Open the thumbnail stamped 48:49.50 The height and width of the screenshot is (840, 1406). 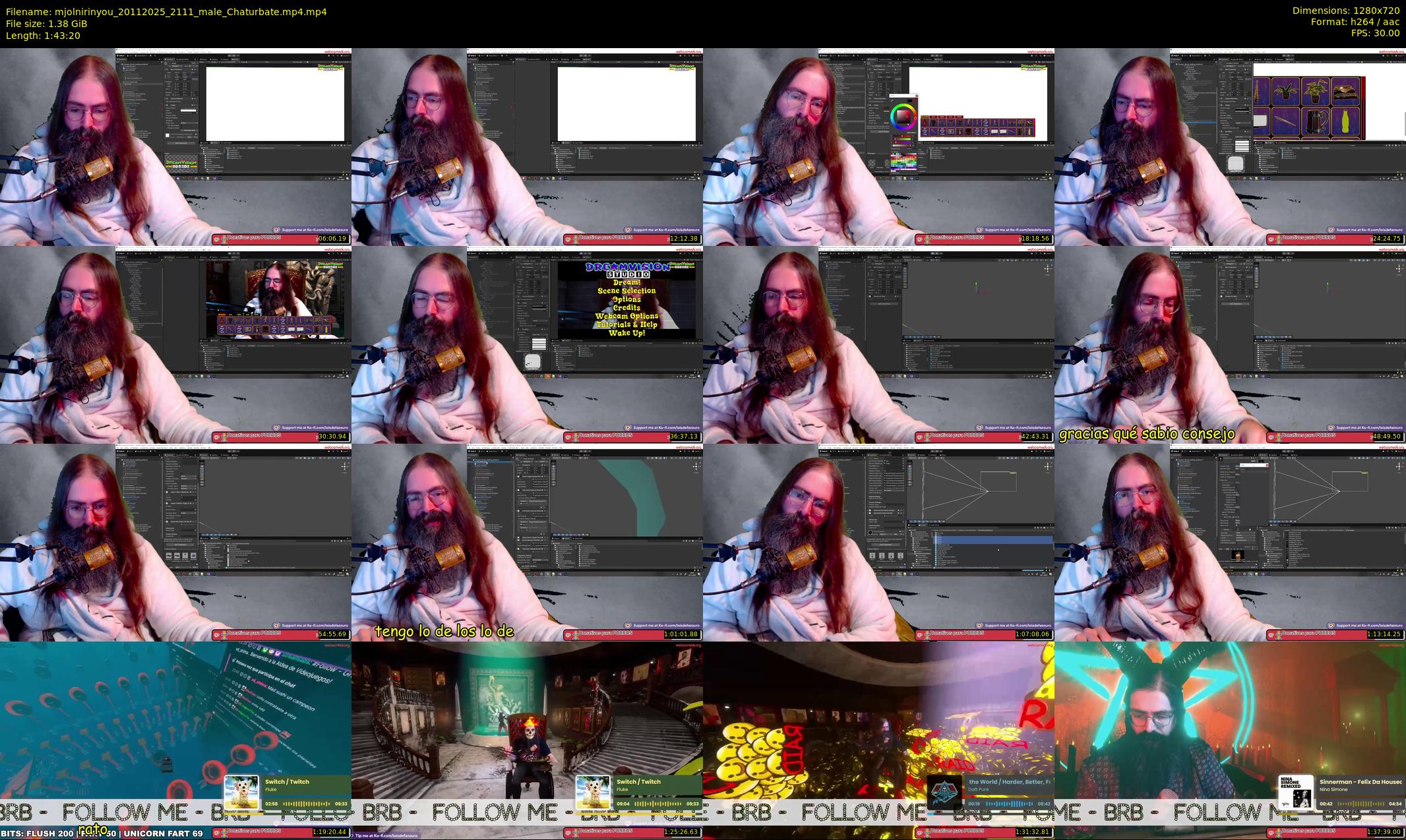1230,344
